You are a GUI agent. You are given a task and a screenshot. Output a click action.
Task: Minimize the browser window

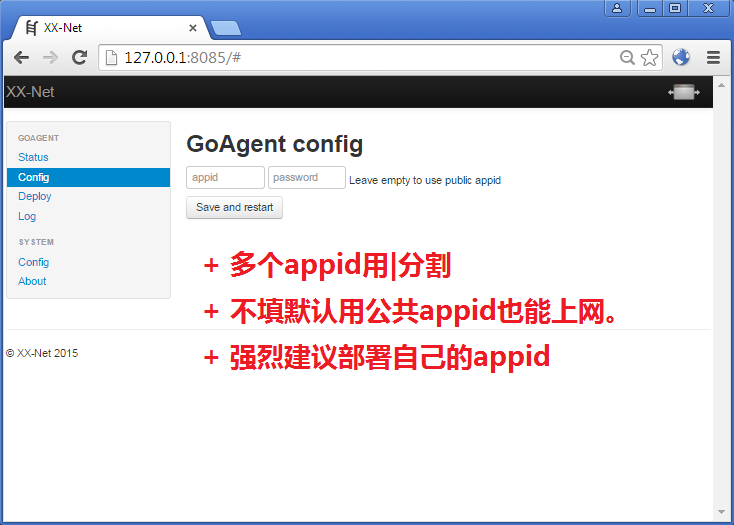[650, 8]
